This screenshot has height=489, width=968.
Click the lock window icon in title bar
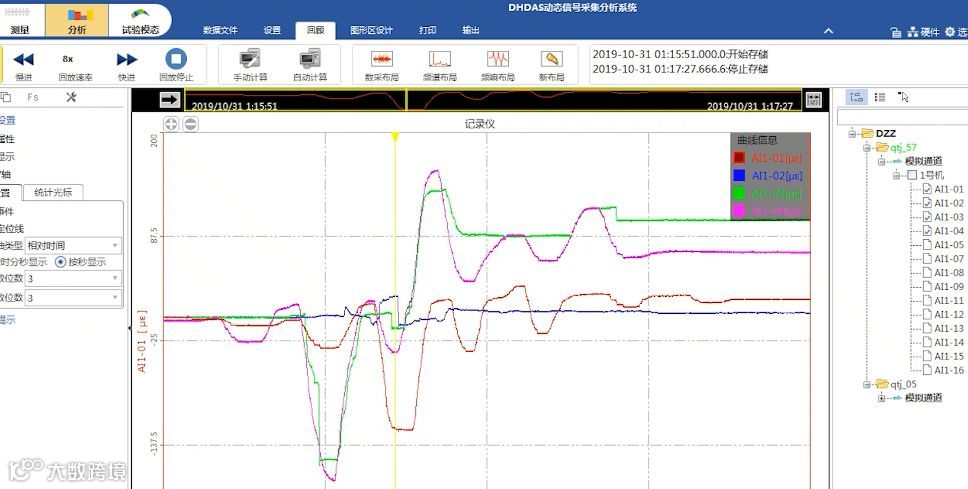point(896,32)
